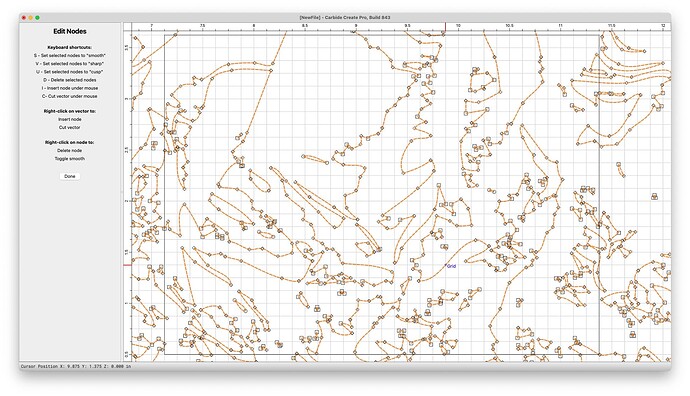Close the Carbide Create window with red button
This screenshot has height=396, width=690.
coord(24,18)
